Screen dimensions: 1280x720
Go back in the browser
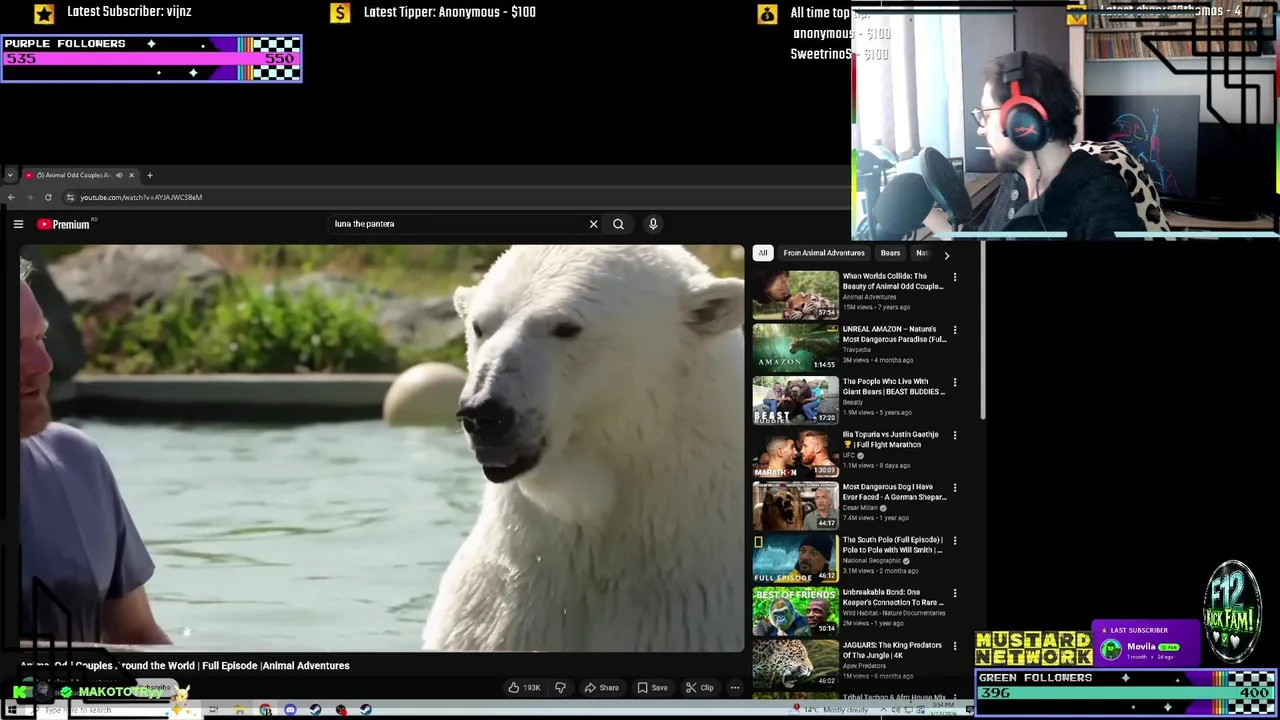(11, 197)
